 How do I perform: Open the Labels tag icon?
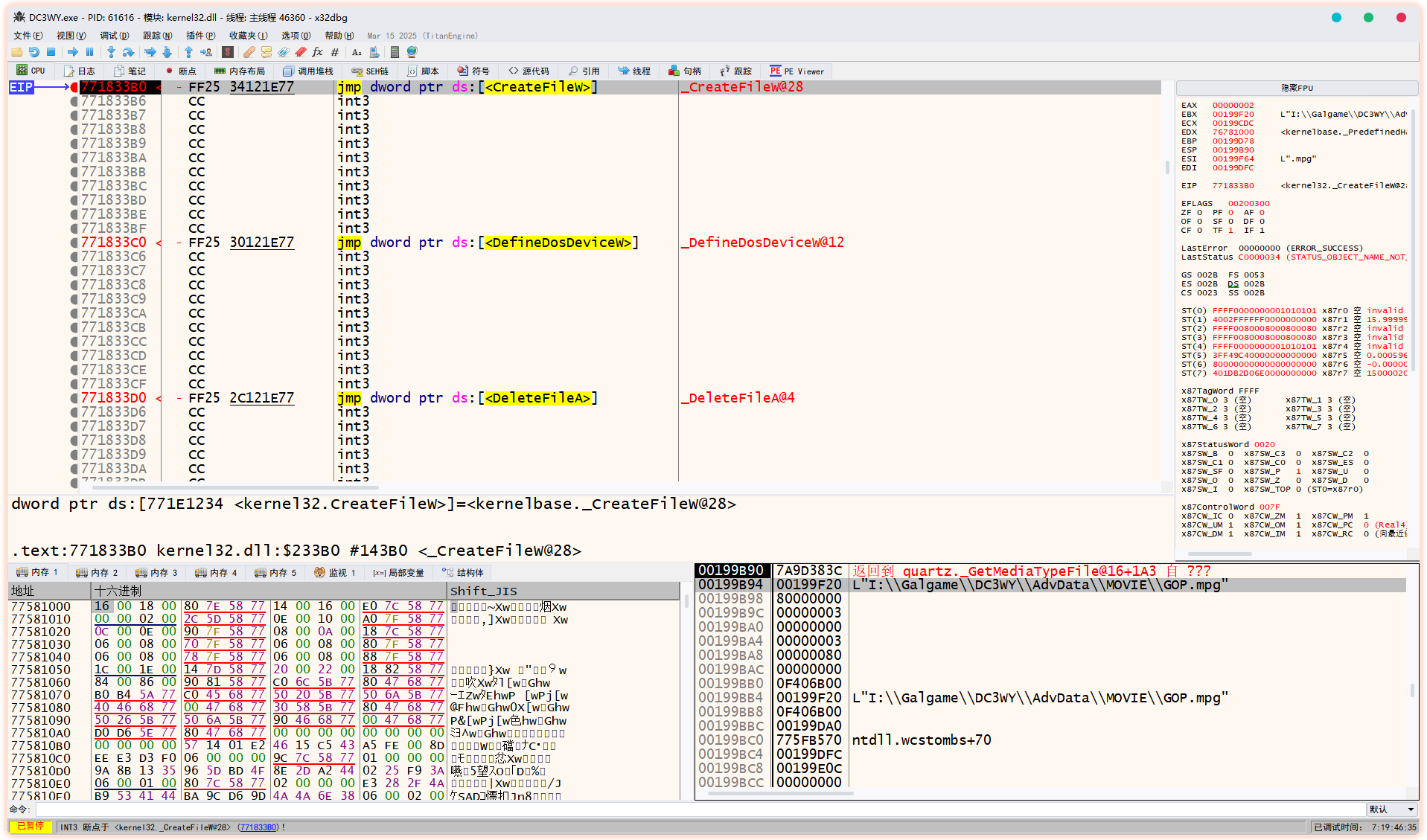click(284, 52)
